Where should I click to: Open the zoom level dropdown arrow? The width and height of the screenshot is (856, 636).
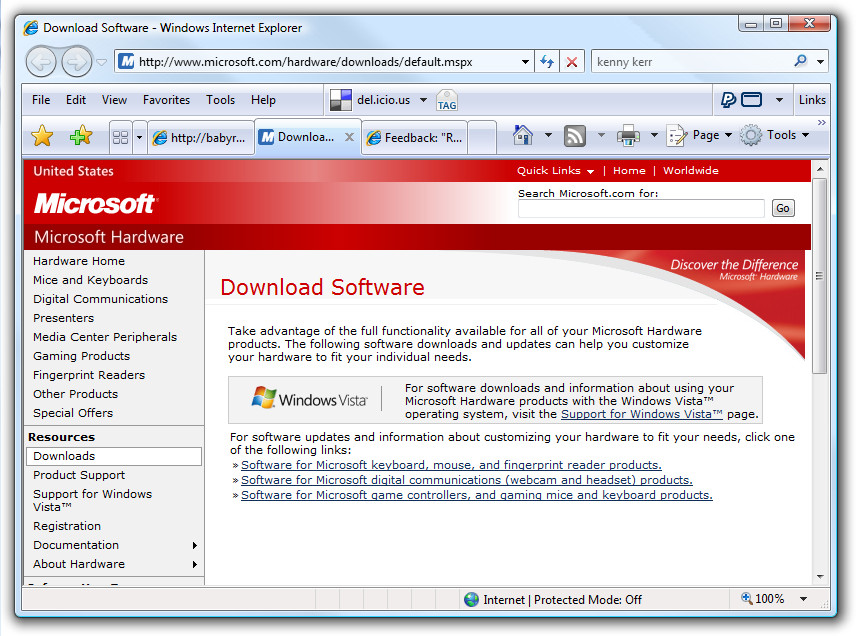coord(803,599)
